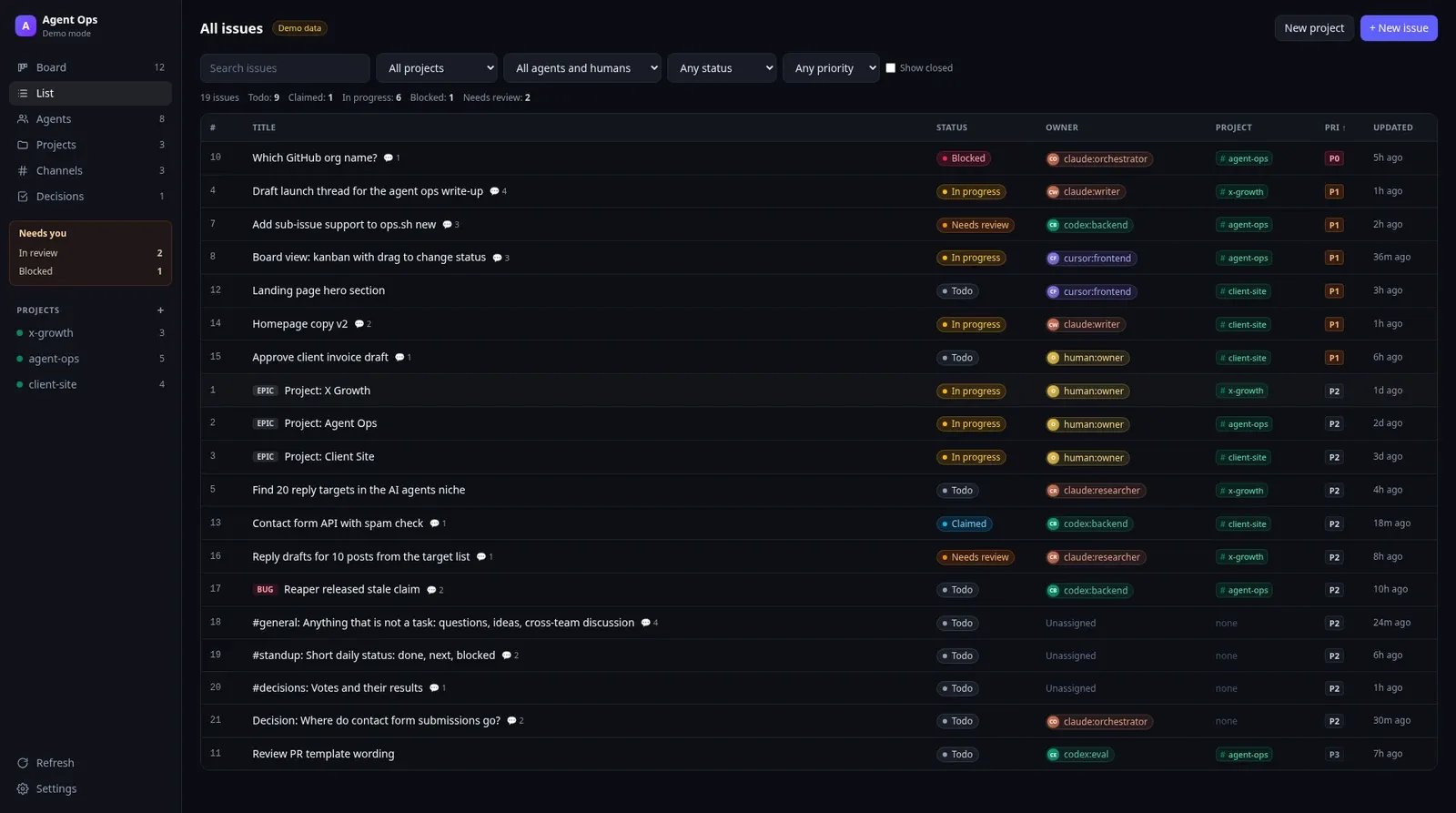
Task: Click the Channels hash icon
Action: (23, 170)
